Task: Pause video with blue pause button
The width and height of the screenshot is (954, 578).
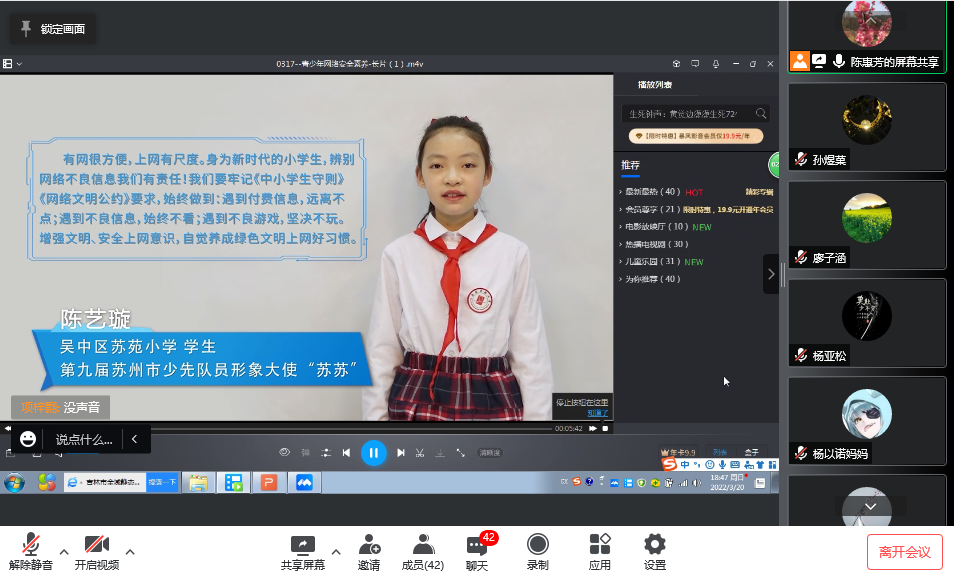Action: (374, 453)
